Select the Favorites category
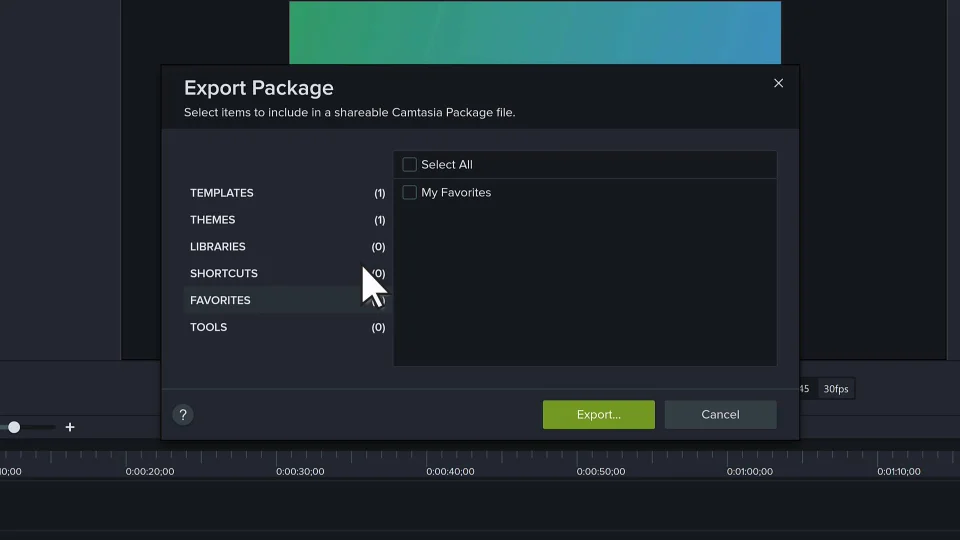 (221, 301)
